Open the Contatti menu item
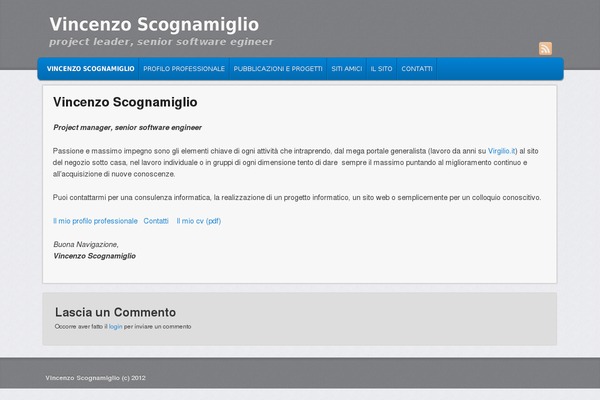 417,69
